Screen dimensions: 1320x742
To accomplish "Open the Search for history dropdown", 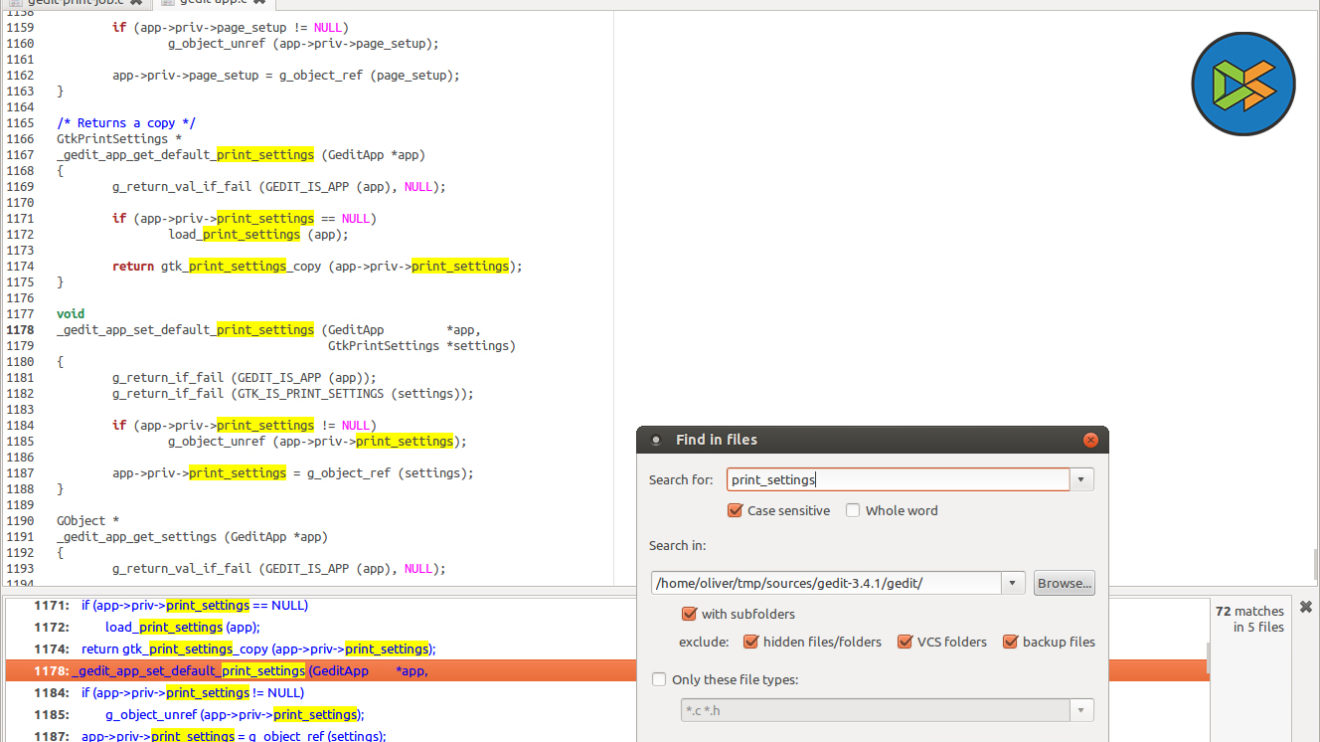I will click(1081, 480).
